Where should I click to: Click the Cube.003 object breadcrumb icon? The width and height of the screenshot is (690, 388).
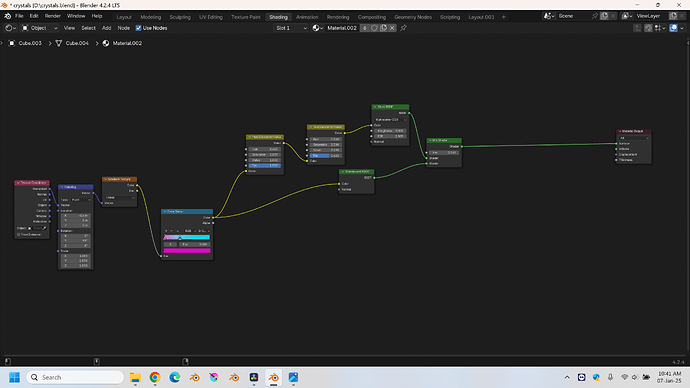coord(12,43)
